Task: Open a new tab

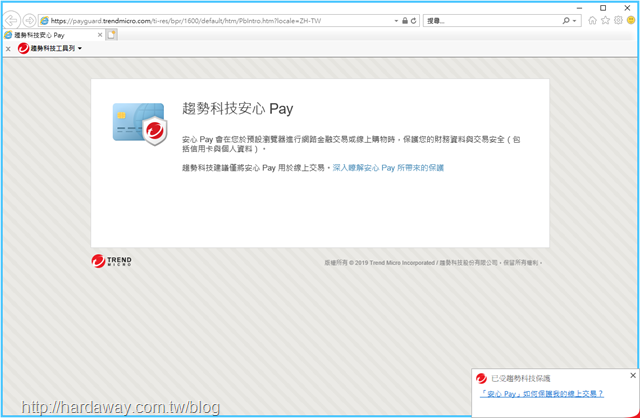Action: (x=111, y=35)
